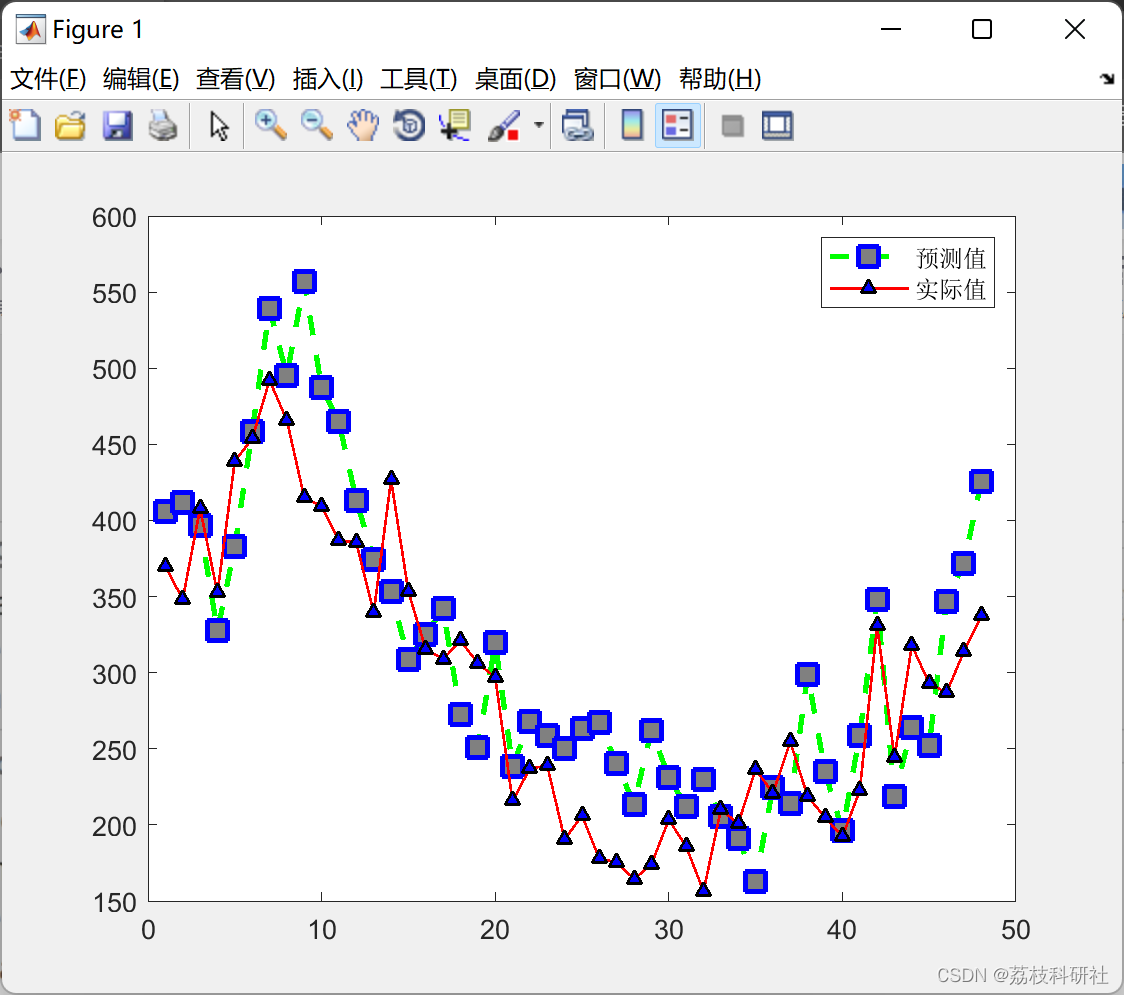Open the 文件(F) menu
Viewport: 1124px width, 995px height.
tap(48, 79)
